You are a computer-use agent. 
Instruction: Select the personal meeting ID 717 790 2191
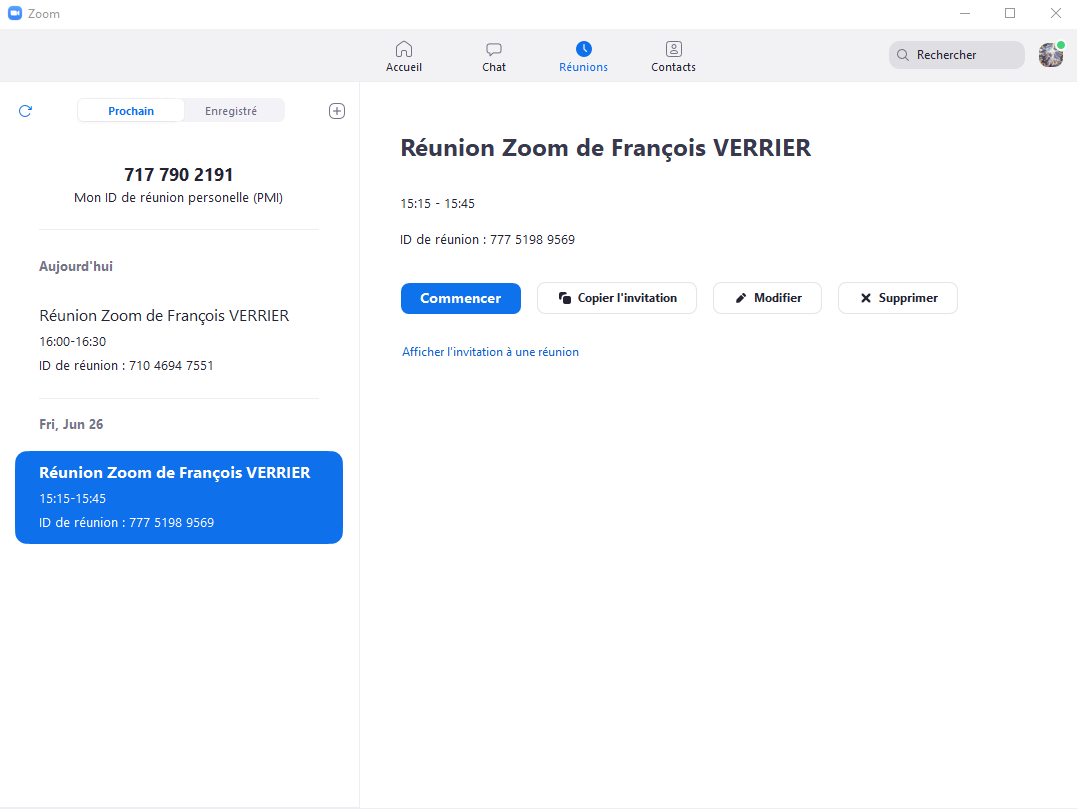179,175
